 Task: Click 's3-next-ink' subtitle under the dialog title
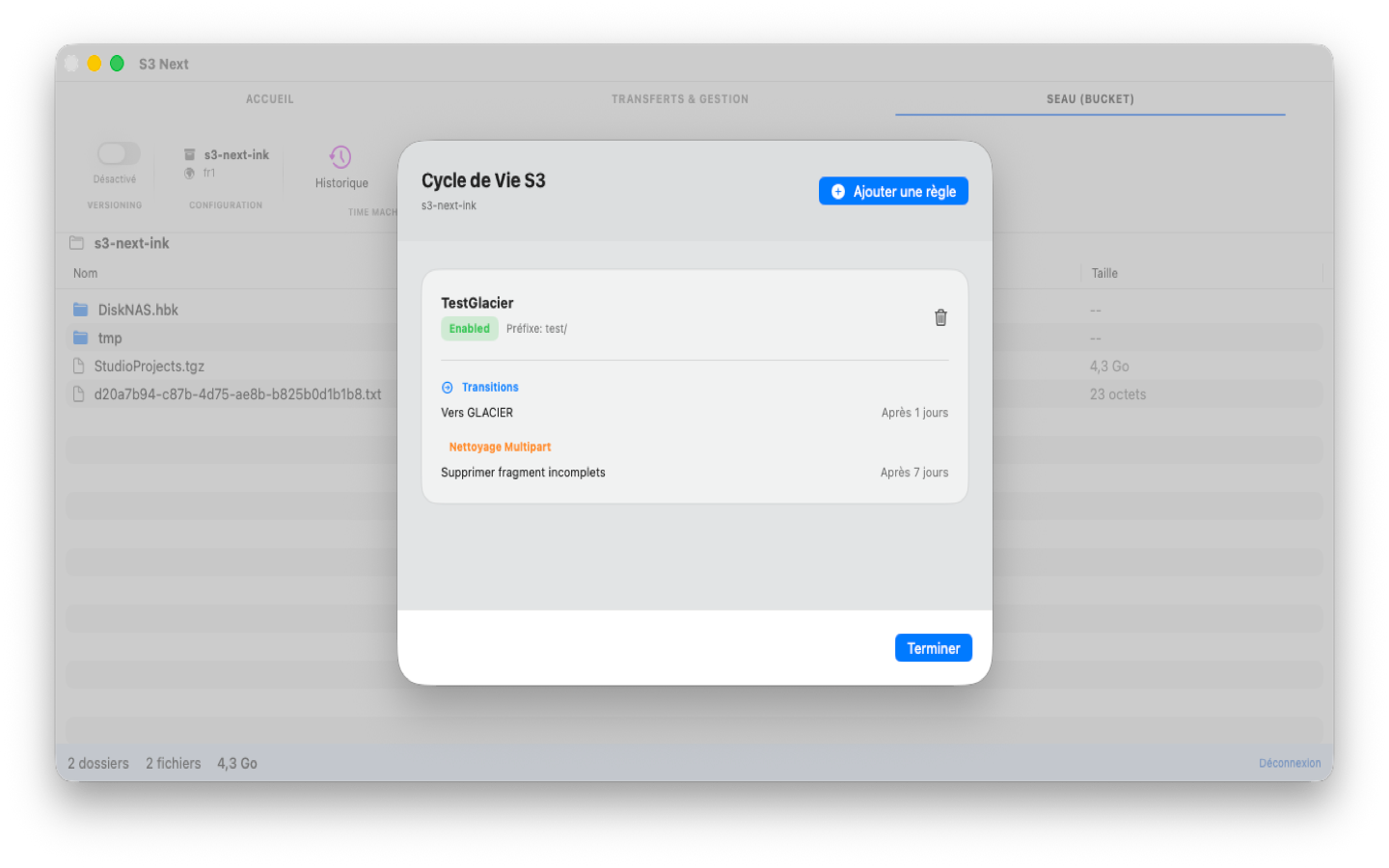449,205
